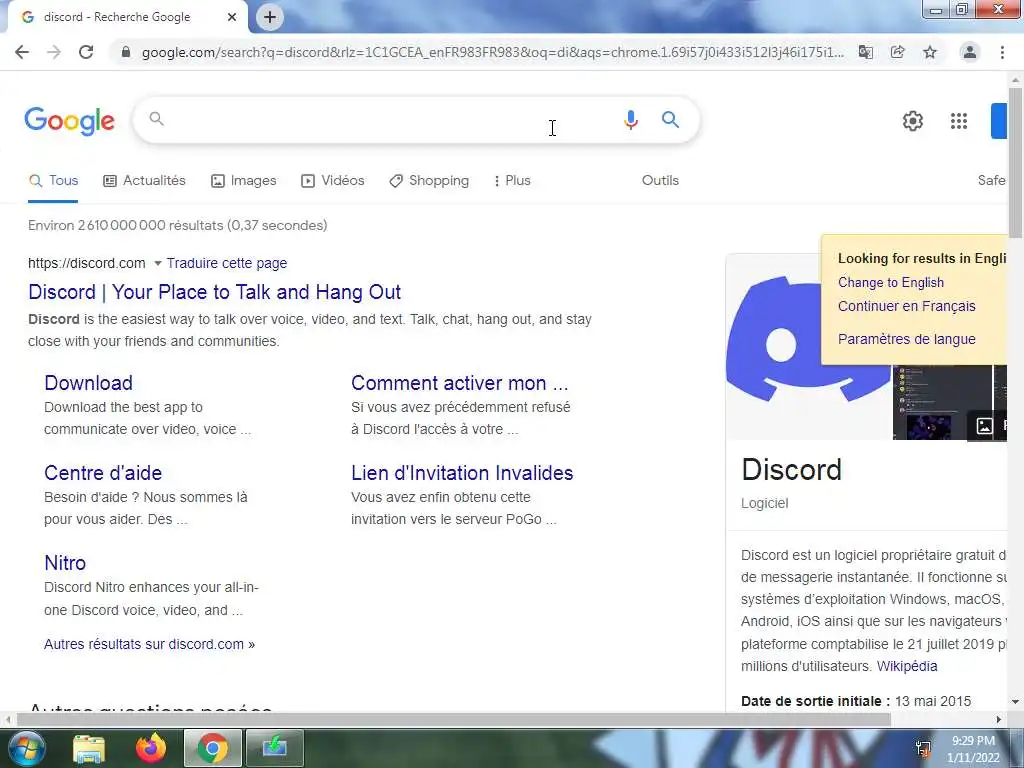
Task: Open a new tab with plus button
Action: (x=270, y=17)
